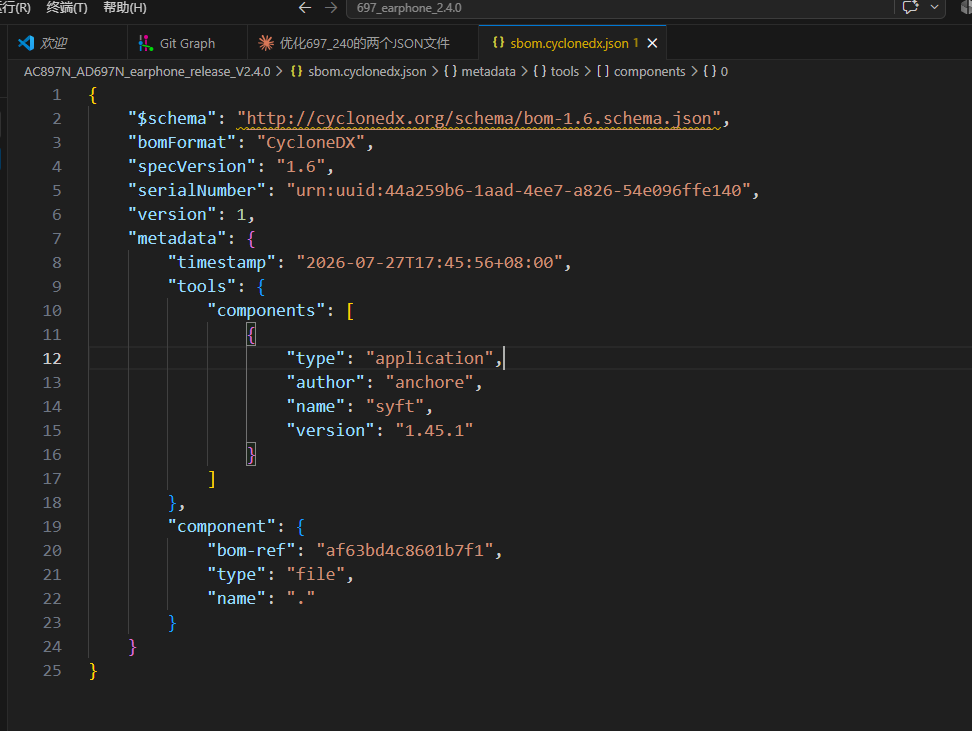Click the "bomFormat" key text

(182, 143)
